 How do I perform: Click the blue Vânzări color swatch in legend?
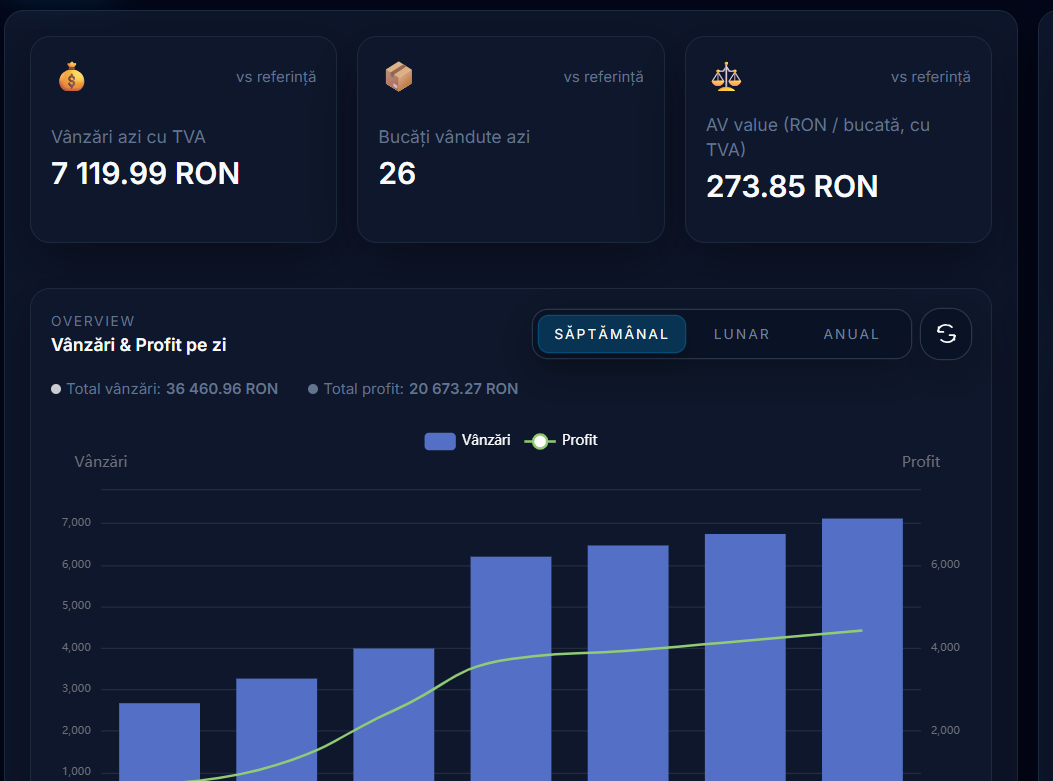pyautogui.click(x=440, y=440)
